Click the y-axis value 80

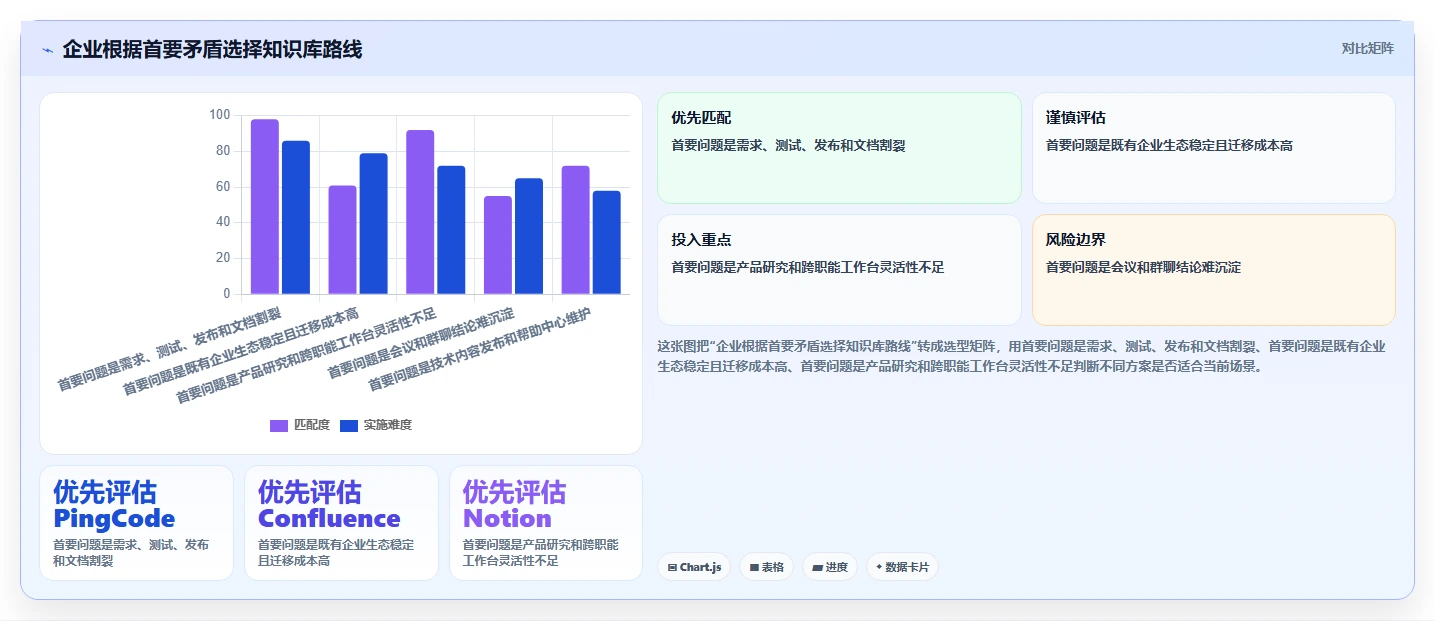tap(223, 151)
